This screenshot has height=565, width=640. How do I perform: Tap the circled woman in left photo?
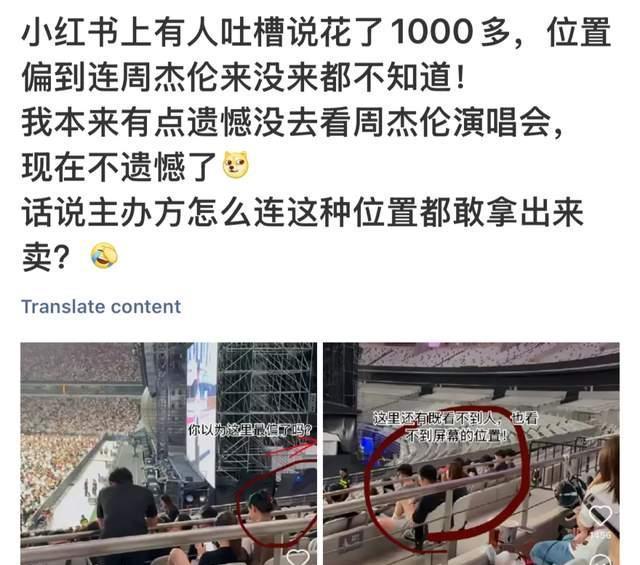click(260, 506)
